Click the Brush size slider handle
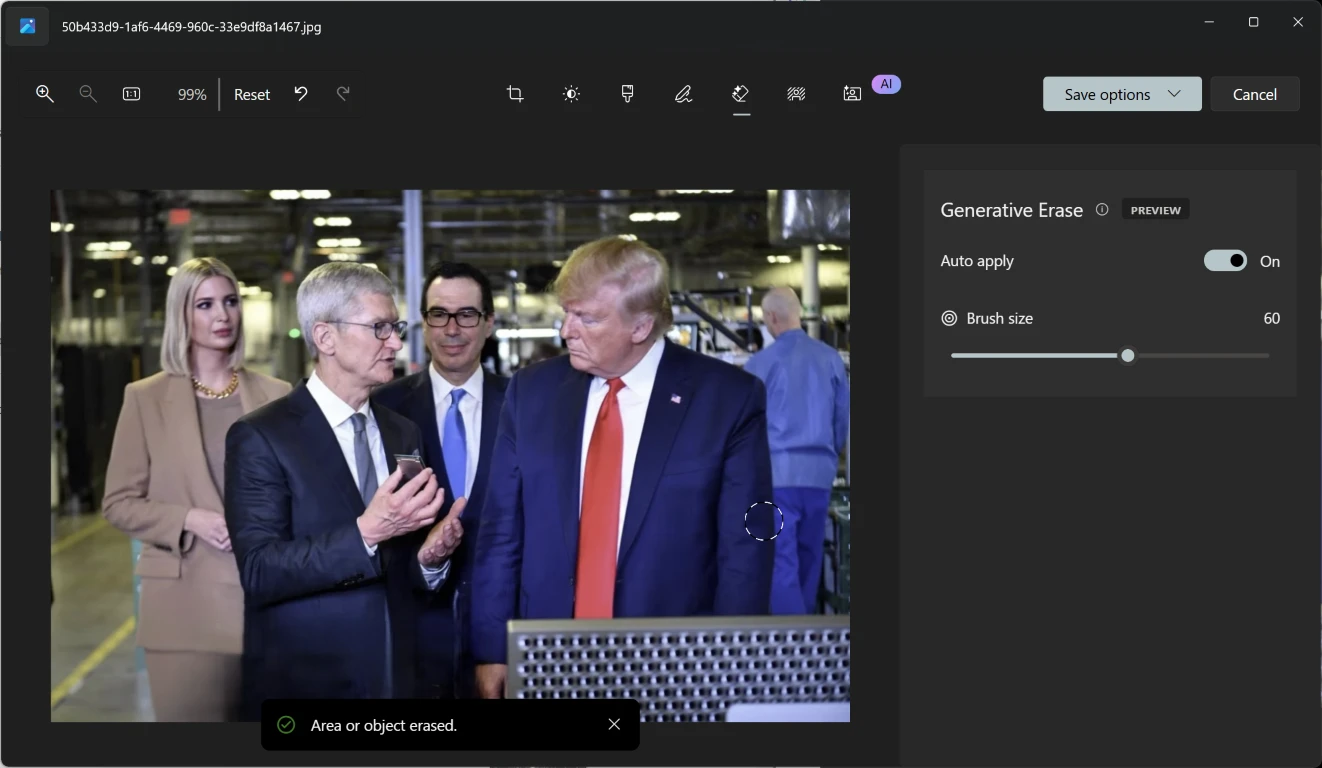 coord(1128,355)
